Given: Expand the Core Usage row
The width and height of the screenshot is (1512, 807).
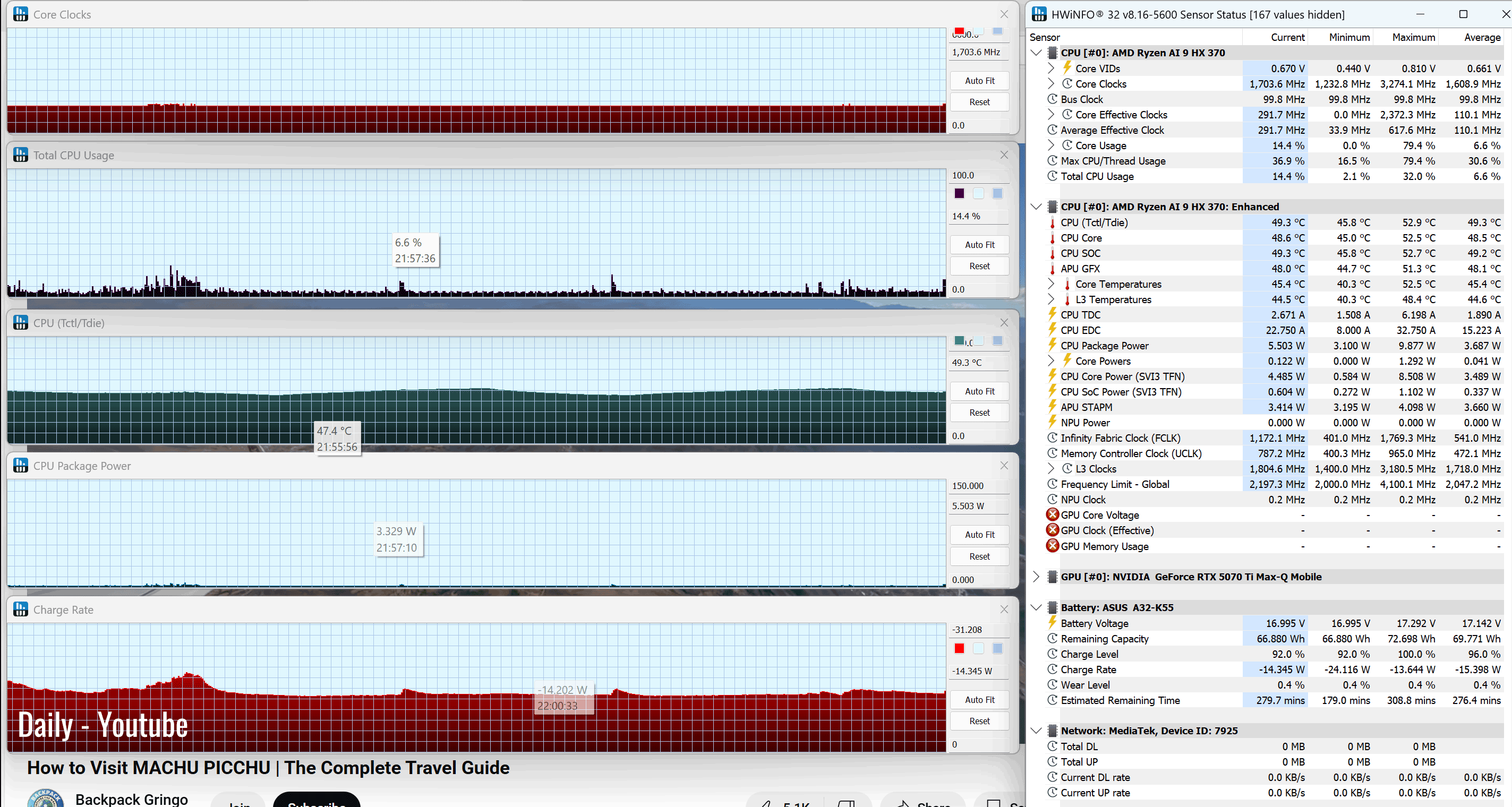Looking at the screenshot, I should (x=1051, y=145).
